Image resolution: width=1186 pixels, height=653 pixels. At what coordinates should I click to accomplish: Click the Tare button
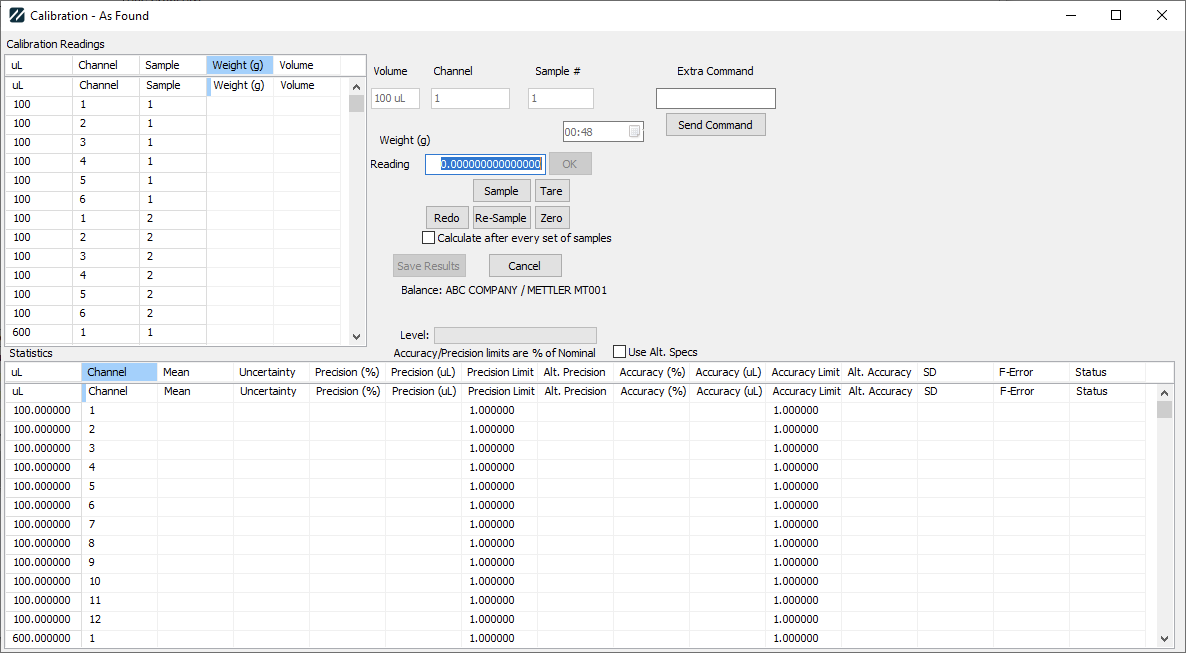coord(552,191)
